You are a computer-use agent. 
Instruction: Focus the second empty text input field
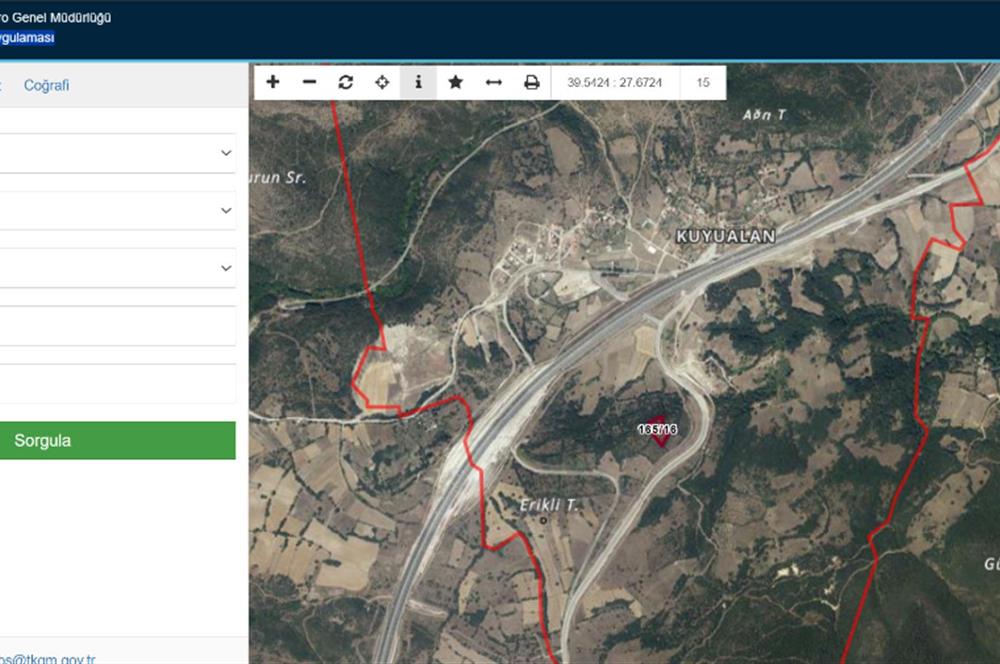click(x=117, y=384)
